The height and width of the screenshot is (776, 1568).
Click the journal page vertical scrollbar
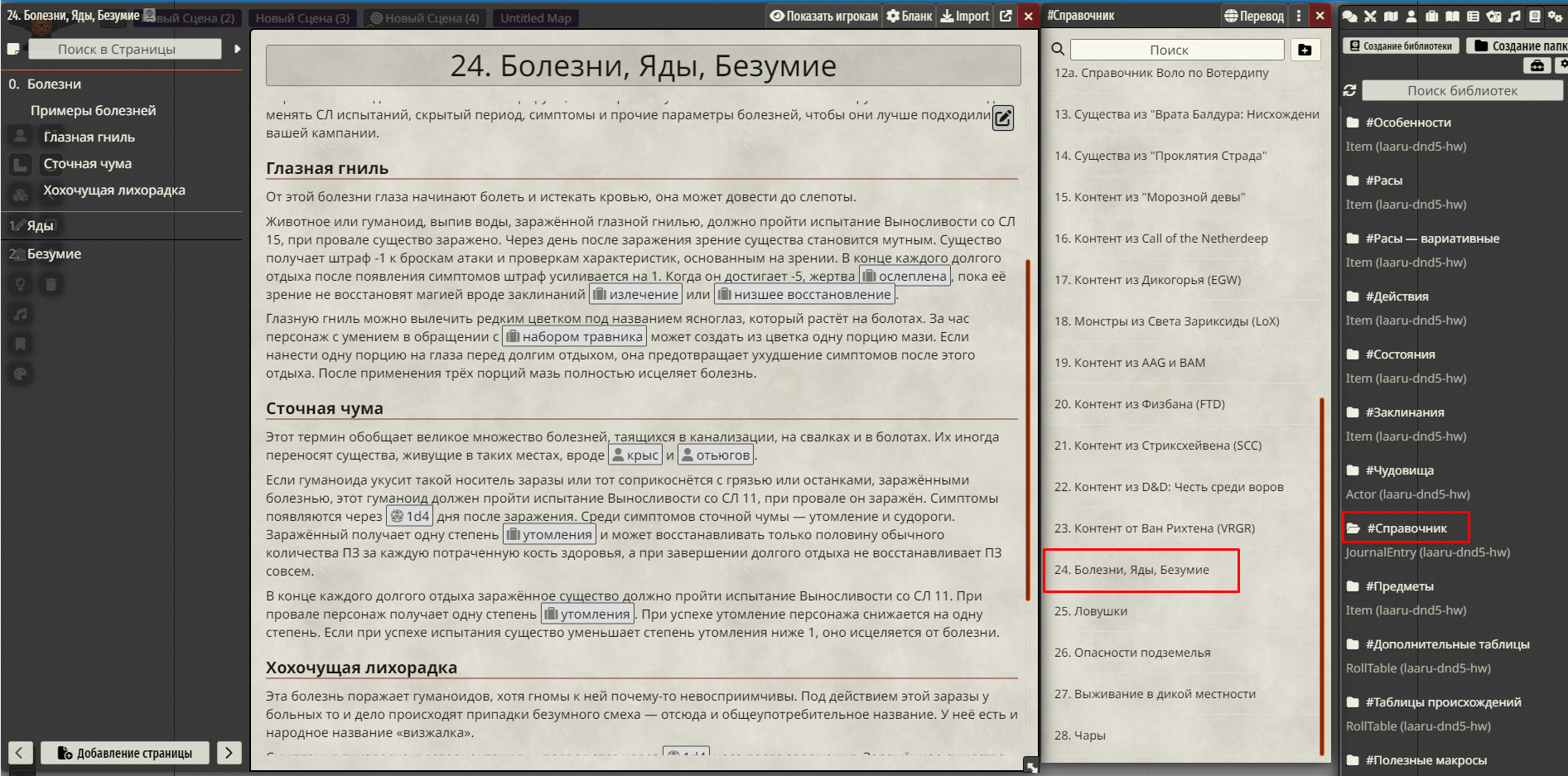(1028, 430)
